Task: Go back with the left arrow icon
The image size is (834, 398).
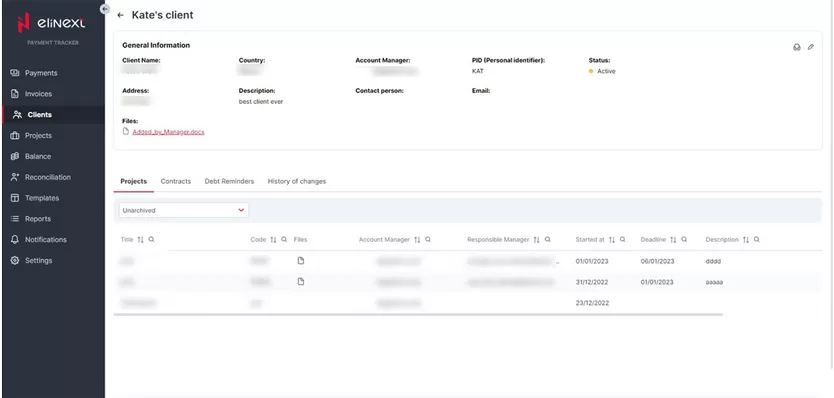Action: pyautogui.click(x=121, y=15)
